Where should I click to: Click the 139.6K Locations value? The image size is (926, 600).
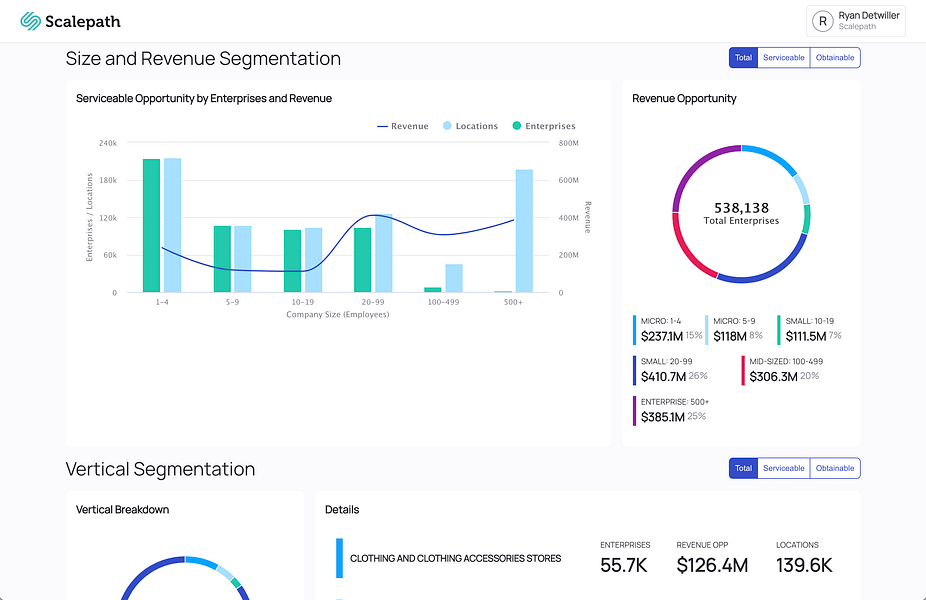[x=804, y=565]
